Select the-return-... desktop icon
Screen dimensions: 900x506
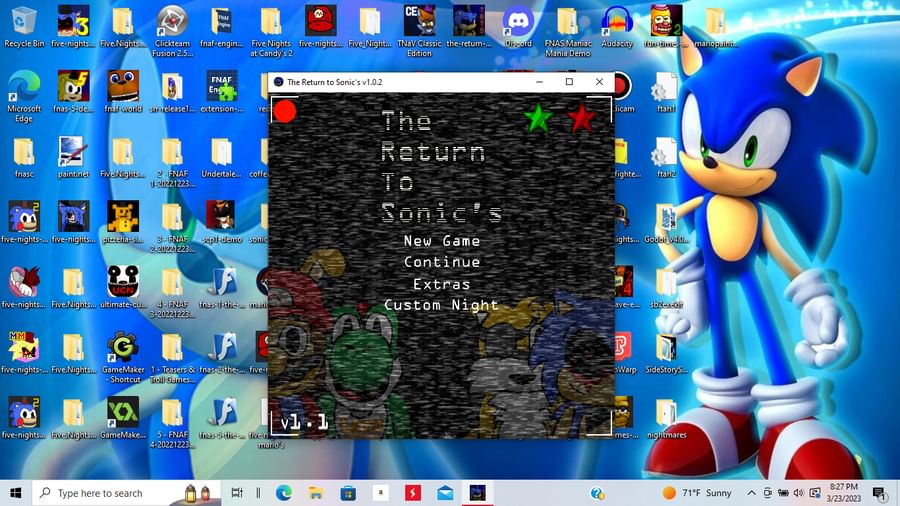pos(469,27)
